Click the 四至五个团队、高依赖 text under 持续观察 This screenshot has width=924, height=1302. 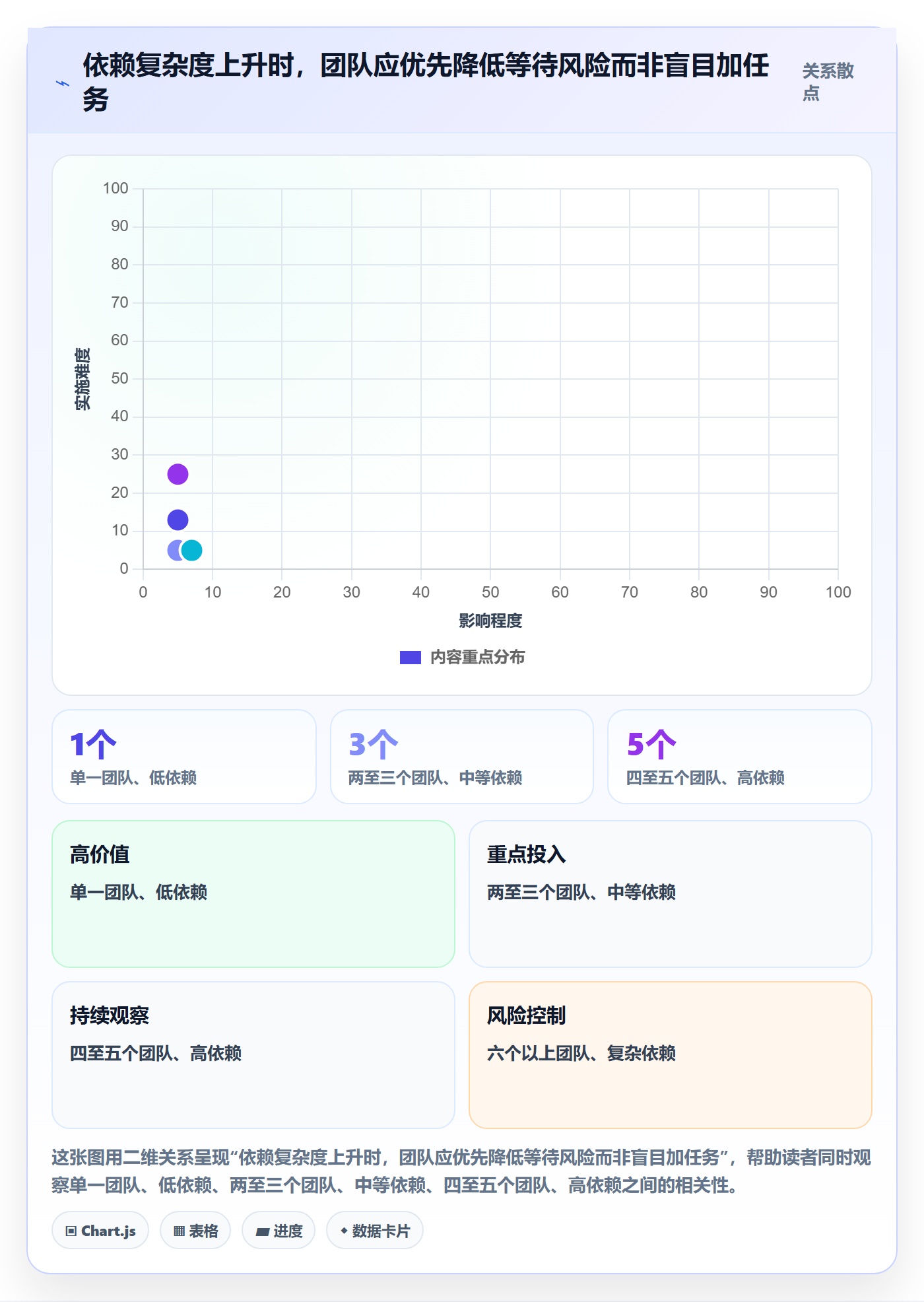[156, 1053]
